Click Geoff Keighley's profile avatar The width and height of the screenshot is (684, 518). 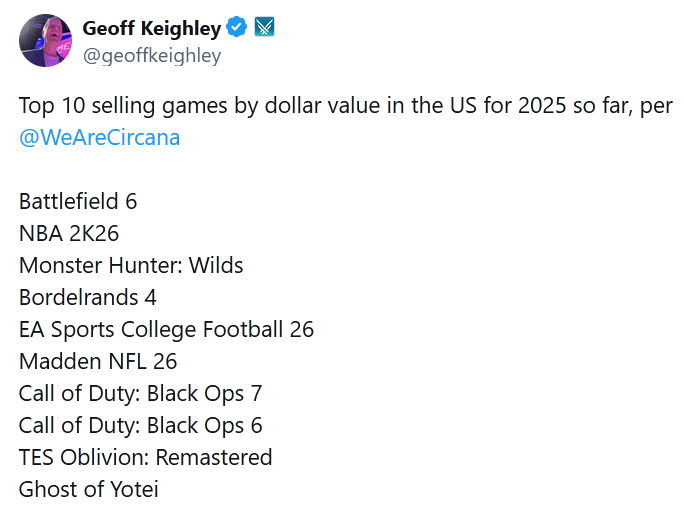click(x=45, y=41)
